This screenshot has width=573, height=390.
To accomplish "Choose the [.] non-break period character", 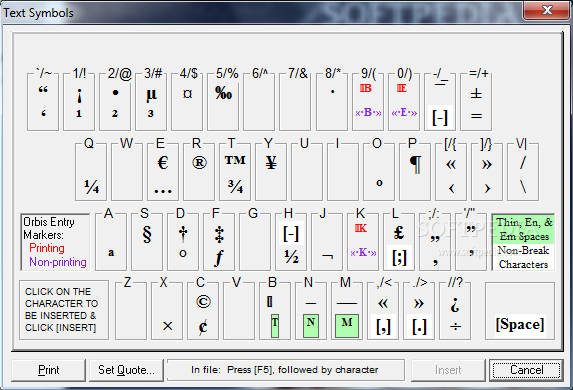I will click(x=419, y=326).
